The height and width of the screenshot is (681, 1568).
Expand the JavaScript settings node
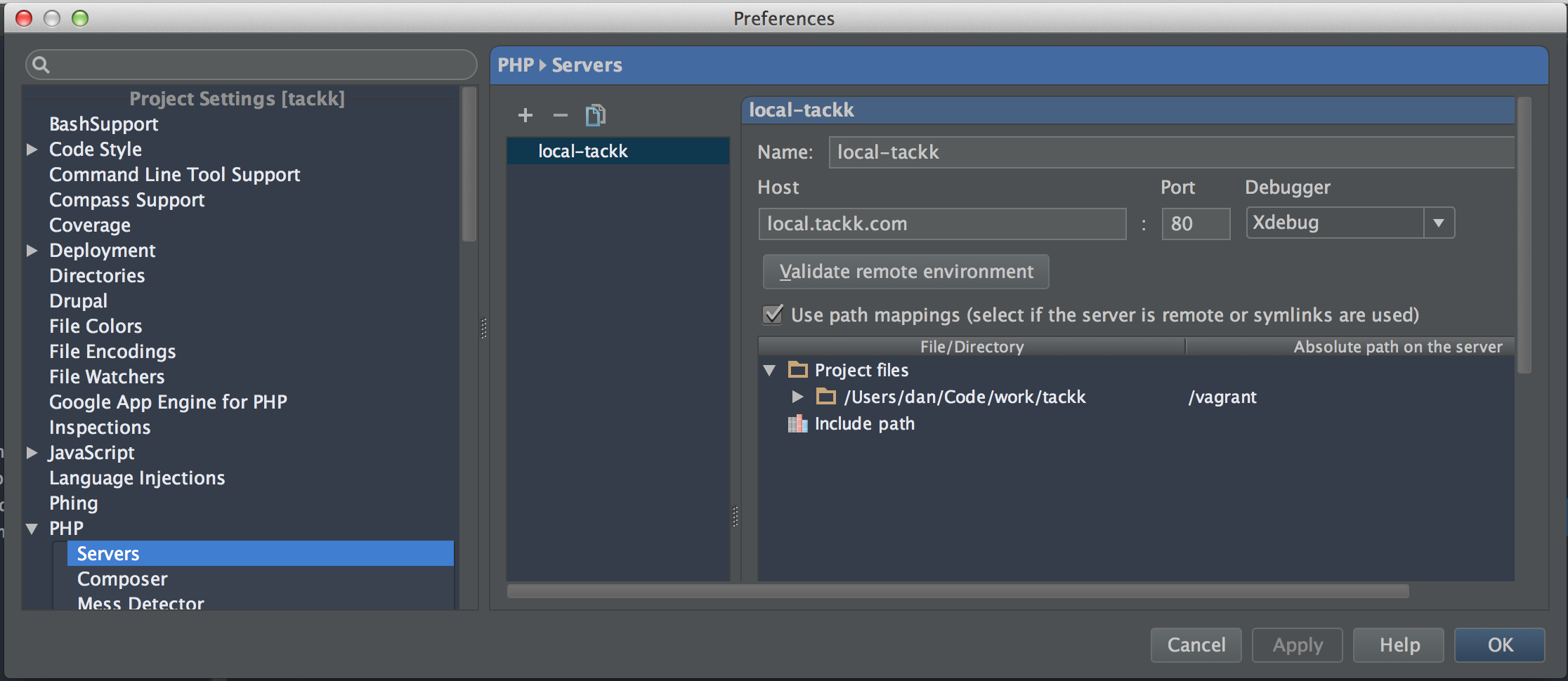(x=32, y=453)
